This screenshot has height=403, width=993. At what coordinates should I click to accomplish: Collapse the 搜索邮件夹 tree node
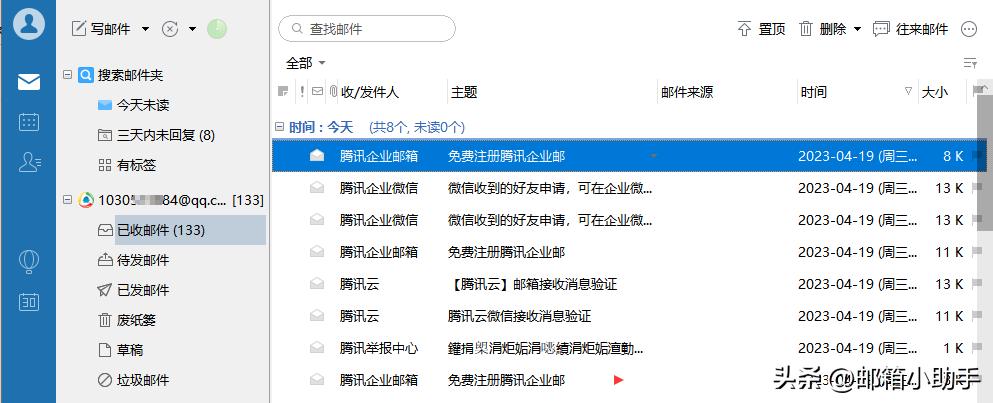(68, 75)
